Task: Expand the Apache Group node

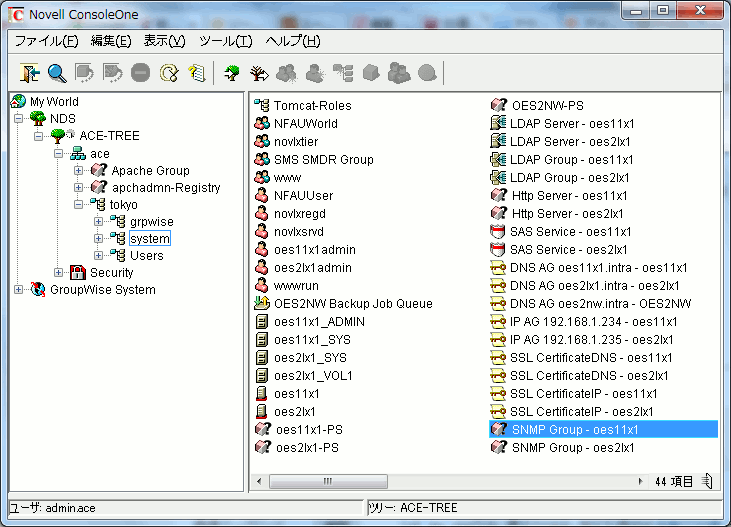Action: click(78, 170)
